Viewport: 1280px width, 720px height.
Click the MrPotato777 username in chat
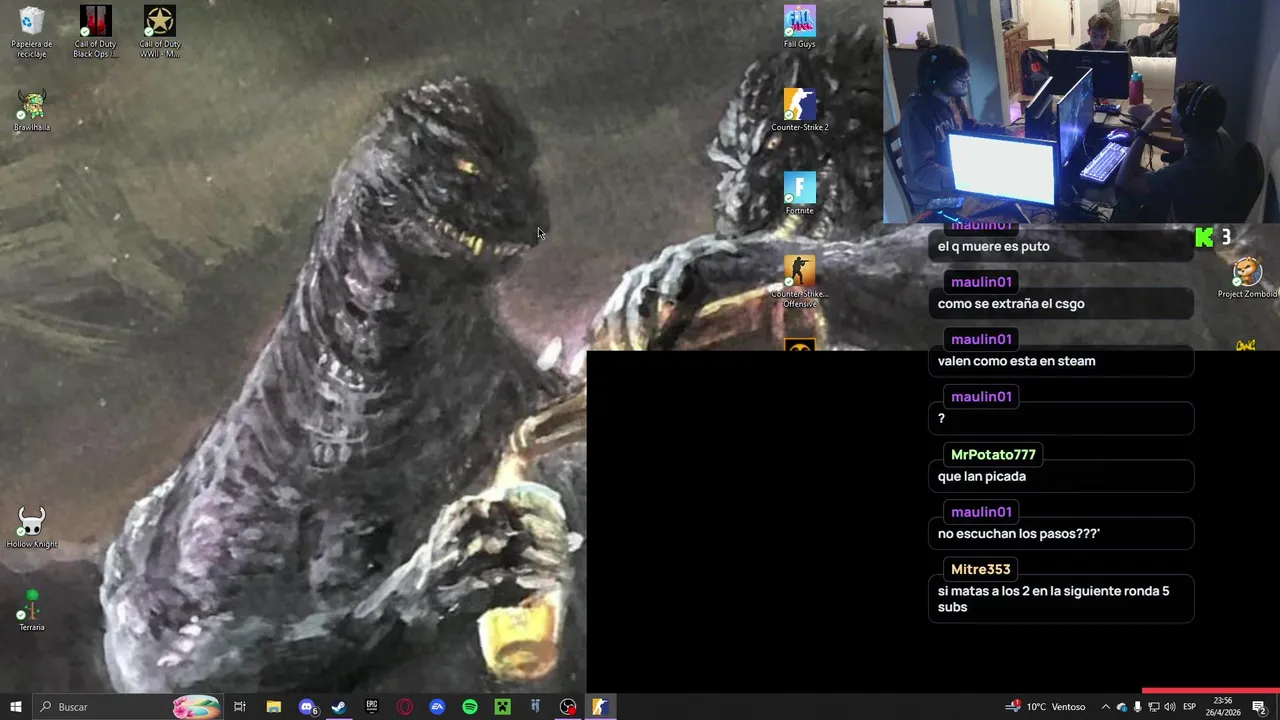point(993,454)
